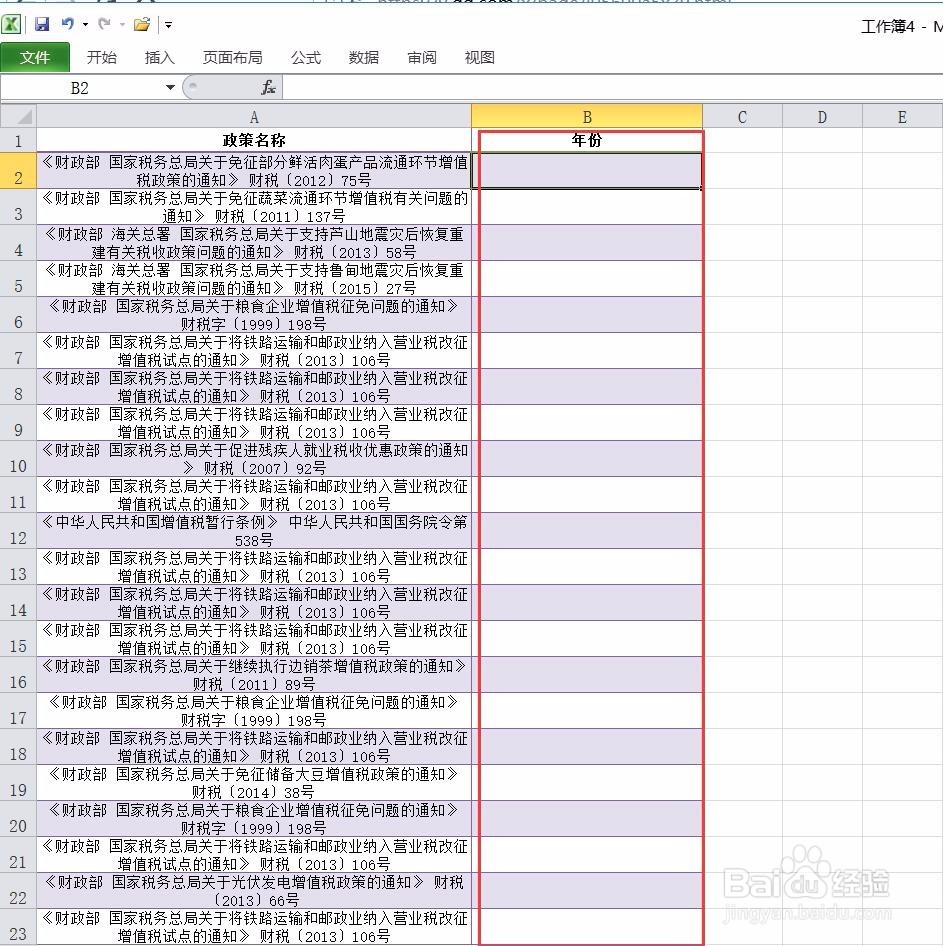943x946 pixels.
Task: Open the Undo history dropdown arrow
Action: [84, 23]
